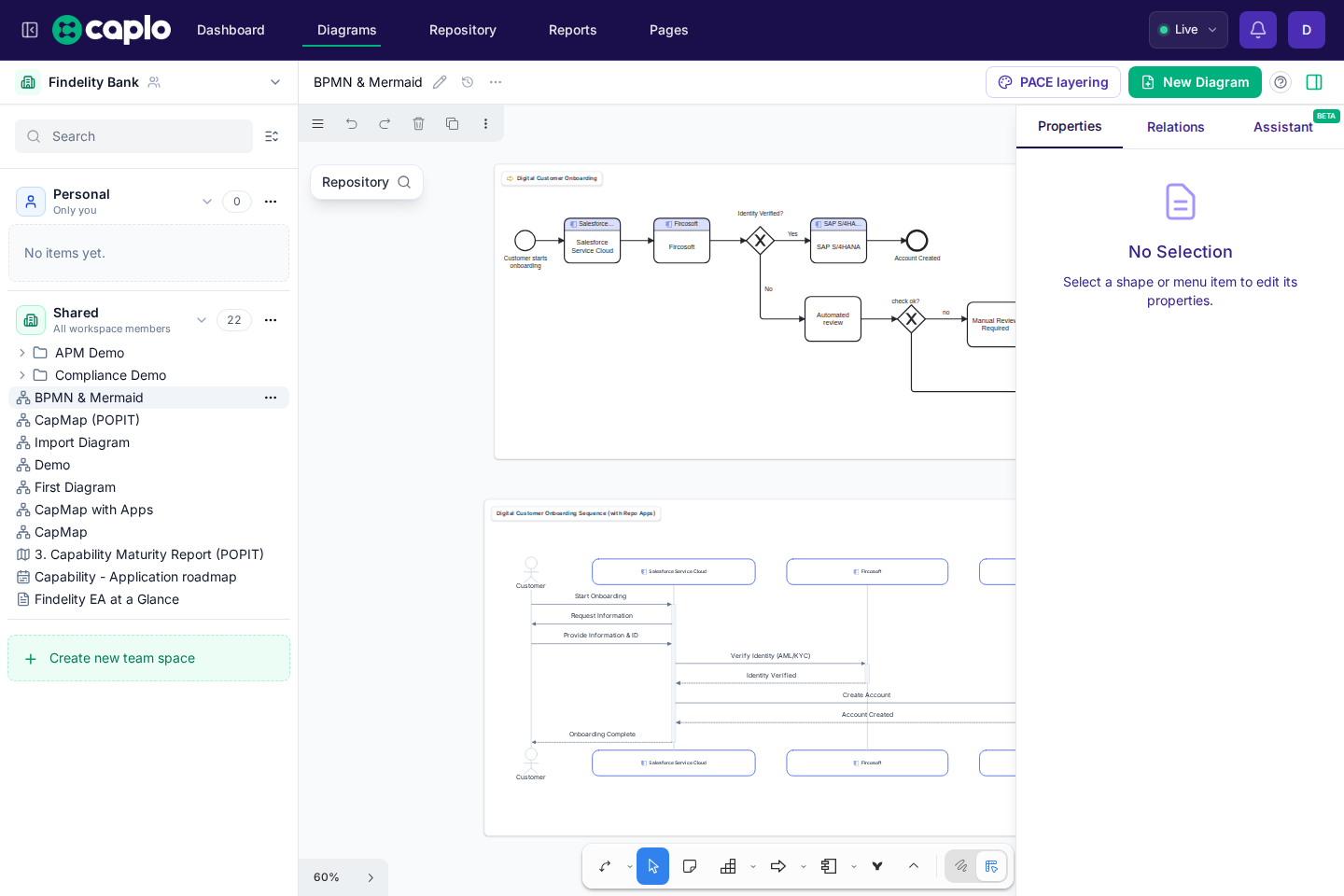Select the component shape tool
Viewport: 1344px width, 896px height.
(x=829, y=866)
